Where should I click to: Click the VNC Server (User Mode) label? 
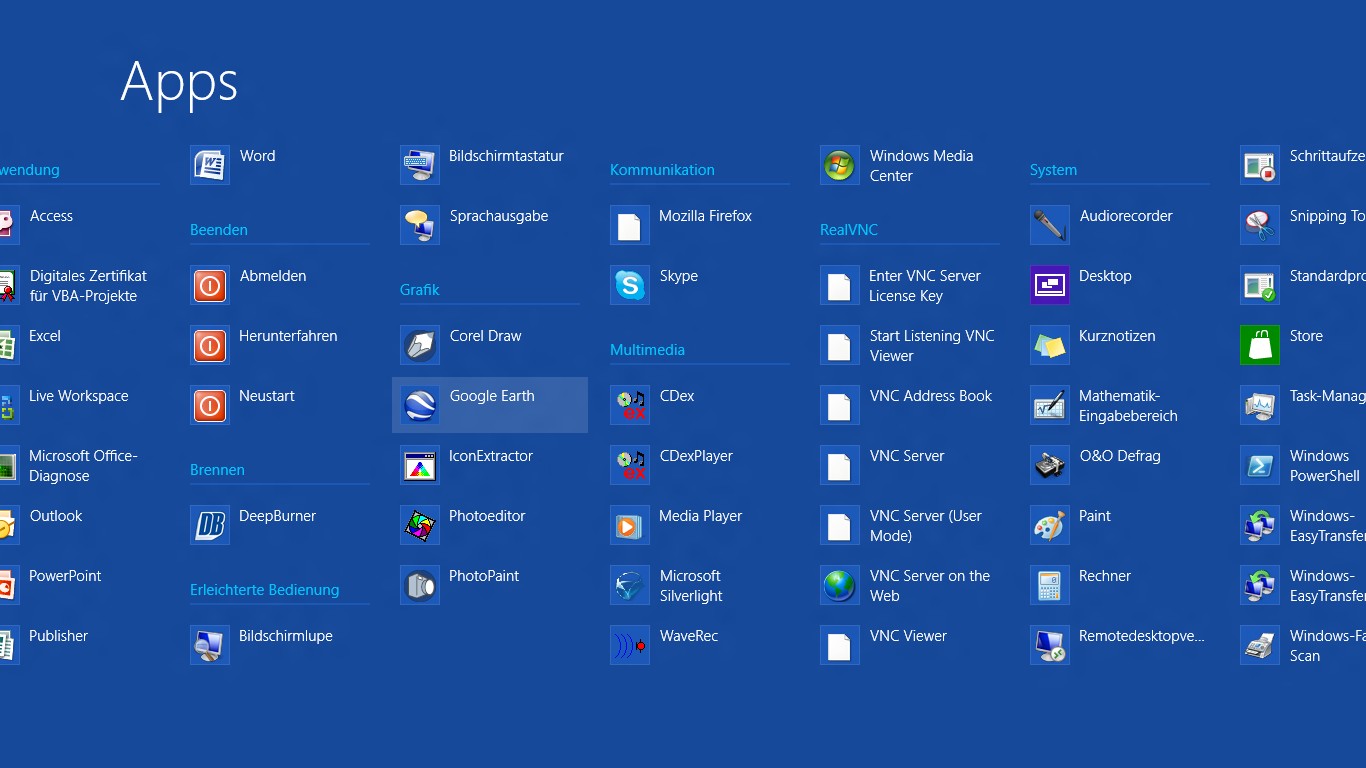click(926, 526)
